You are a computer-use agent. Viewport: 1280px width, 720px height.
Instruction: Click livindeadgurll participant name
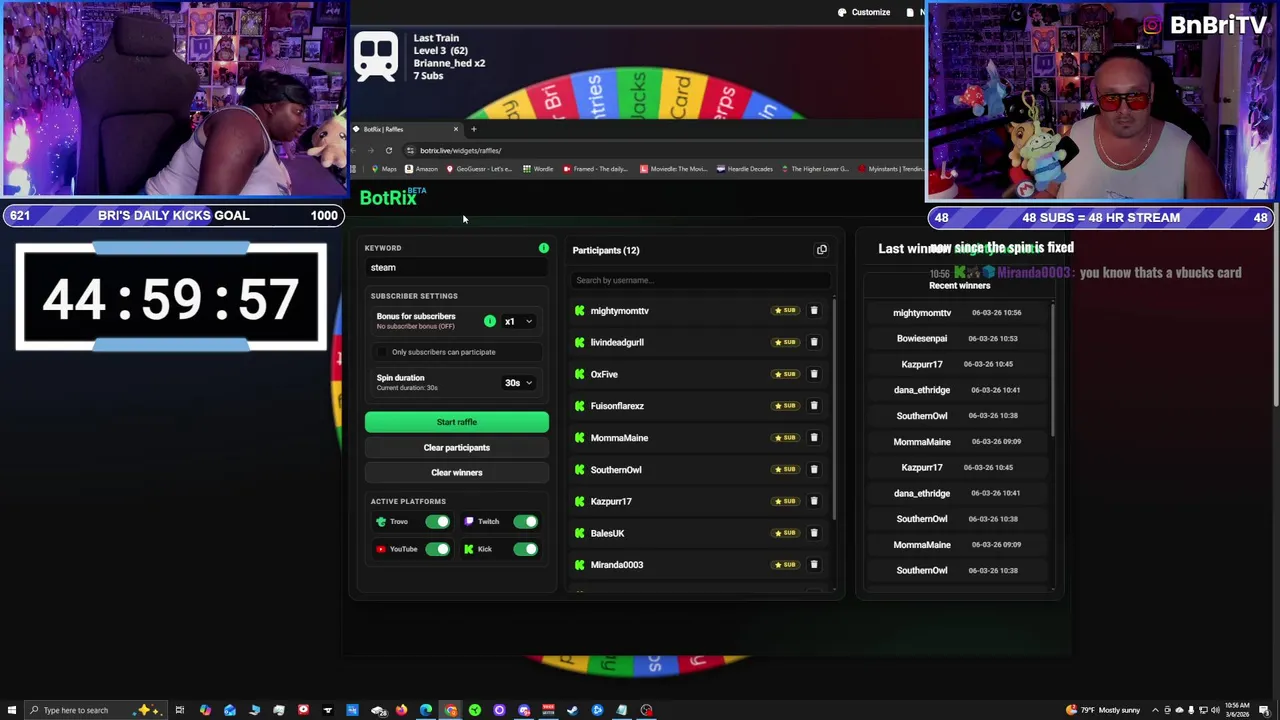[x=617, y=342]
